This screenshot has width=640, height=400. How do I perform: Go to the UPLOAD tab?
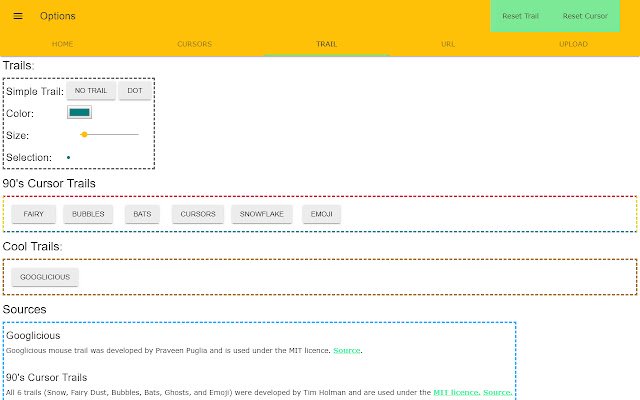573,44
